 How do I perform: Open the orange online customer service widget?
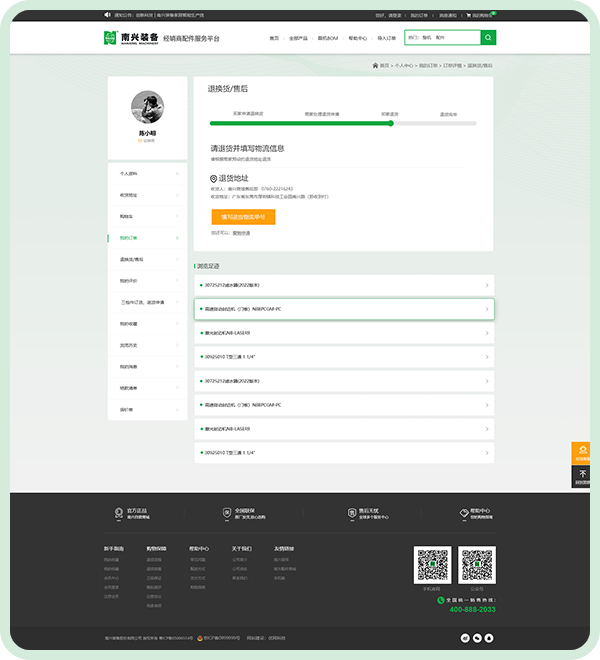pos(582,453)
